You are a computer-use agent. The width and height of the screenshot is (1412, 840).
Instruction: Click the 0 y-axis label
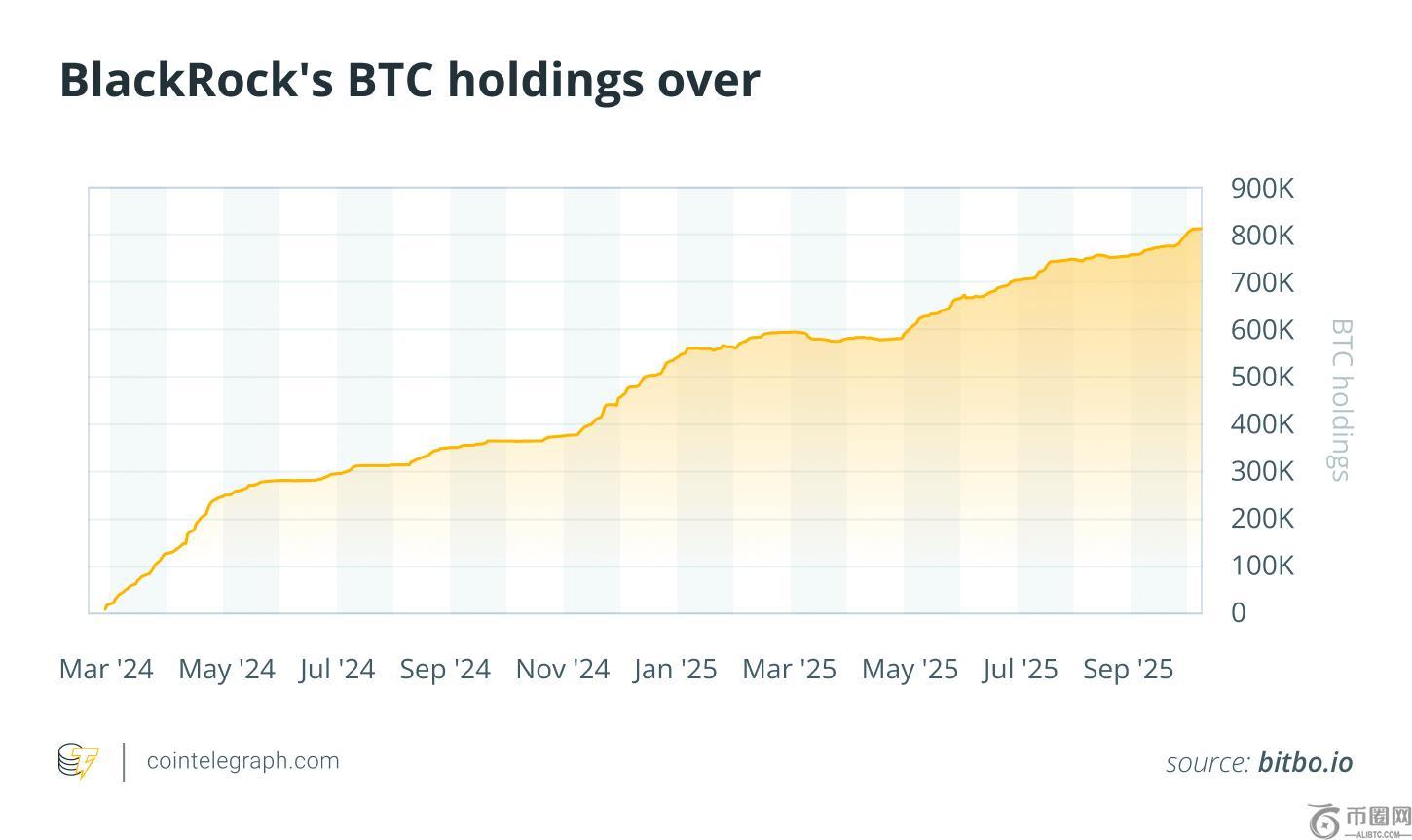pos(1238,613)
